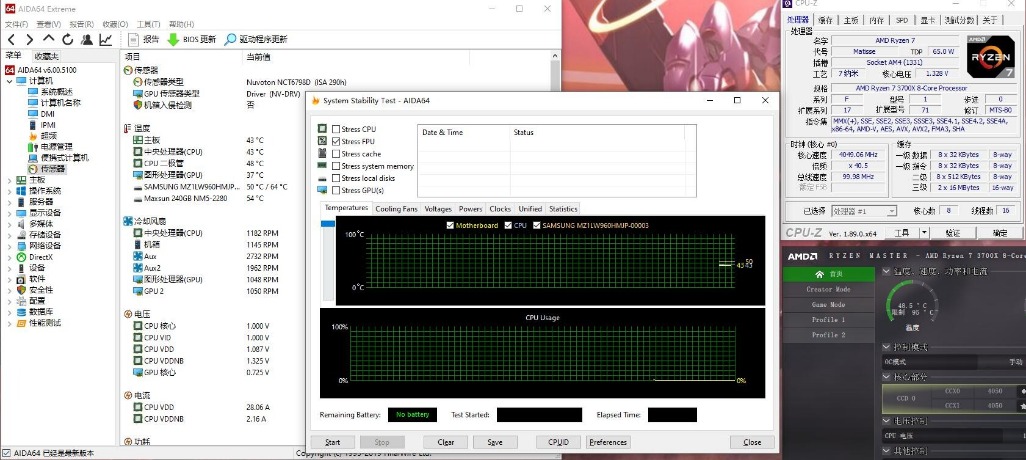Image resolution: width=1026 pixels, height=460 pixels.
Task: Uncheck the Stress FPU checkbox
Action: click(x=336, y=141)
